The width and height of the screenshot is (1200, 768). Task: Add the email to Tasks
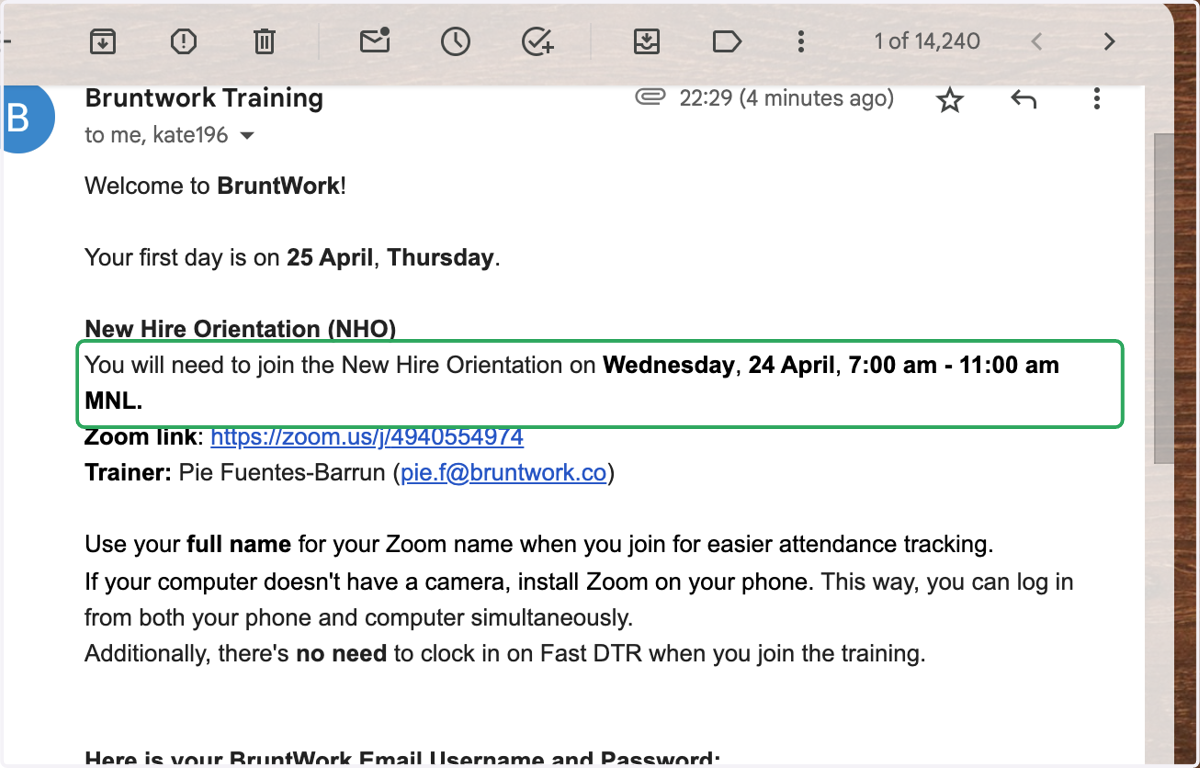pyautogui.click(x=538, y=41)
